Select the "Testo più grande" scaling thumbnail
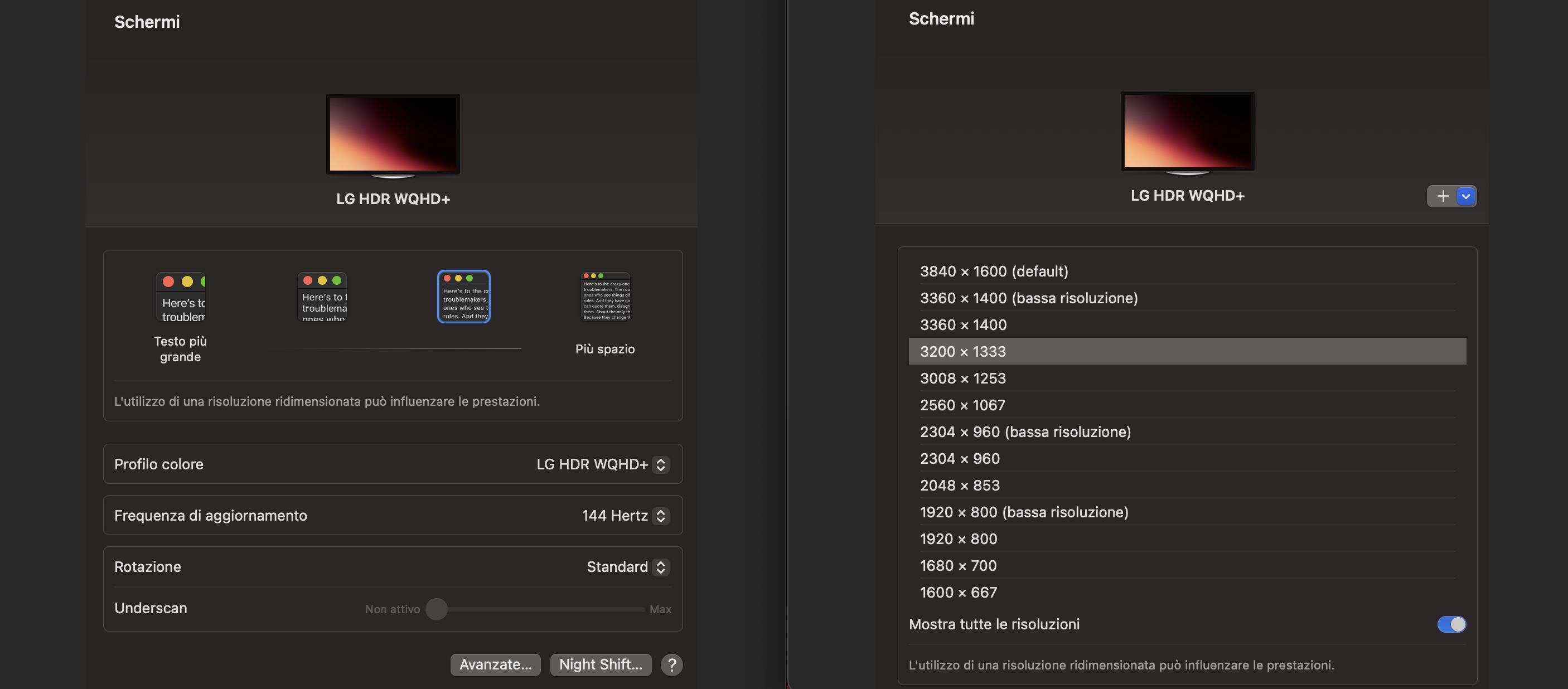 (x=180, y=297)
